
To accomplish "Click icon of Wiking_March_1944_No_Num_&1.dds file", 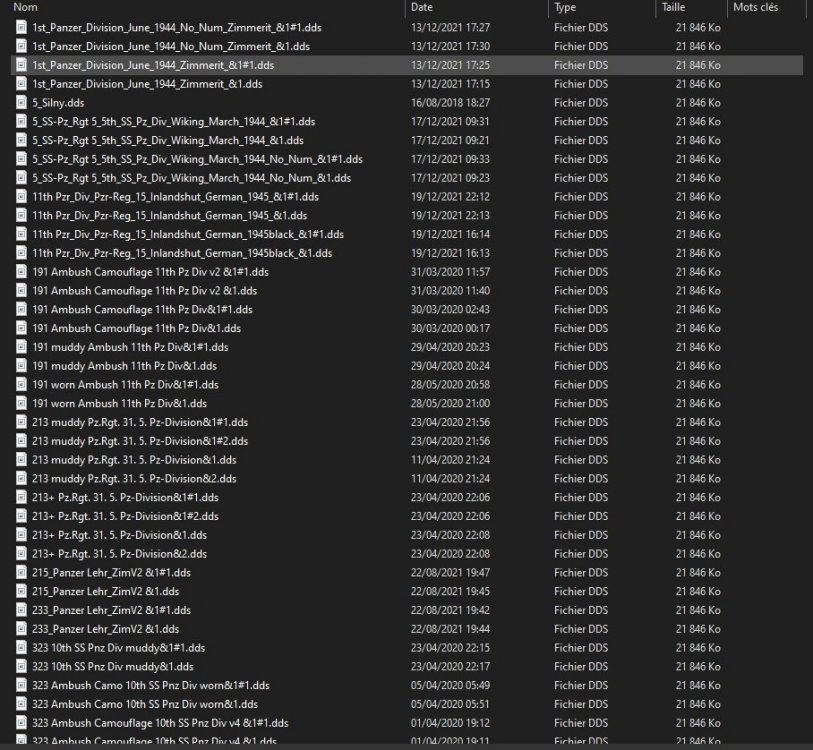I will pos(21,178).
